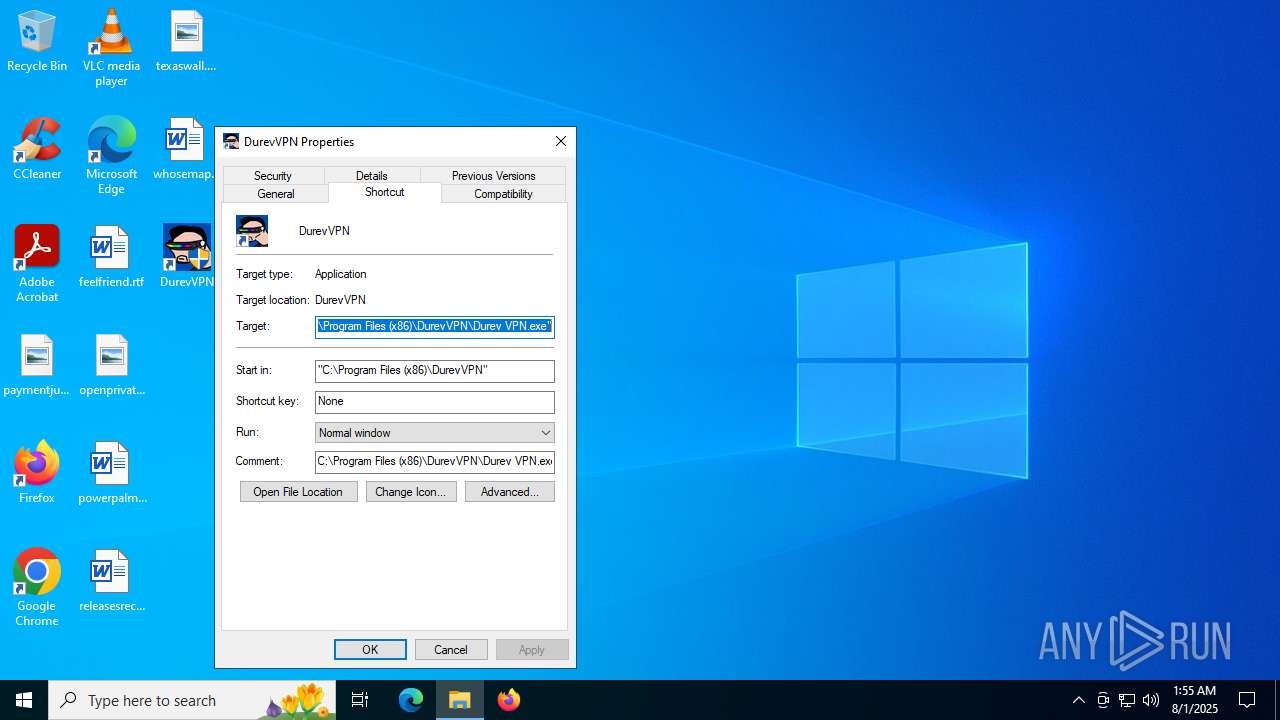Open the Advanced shortcut options
The image size is (1280, 720).
pos(510,492)
